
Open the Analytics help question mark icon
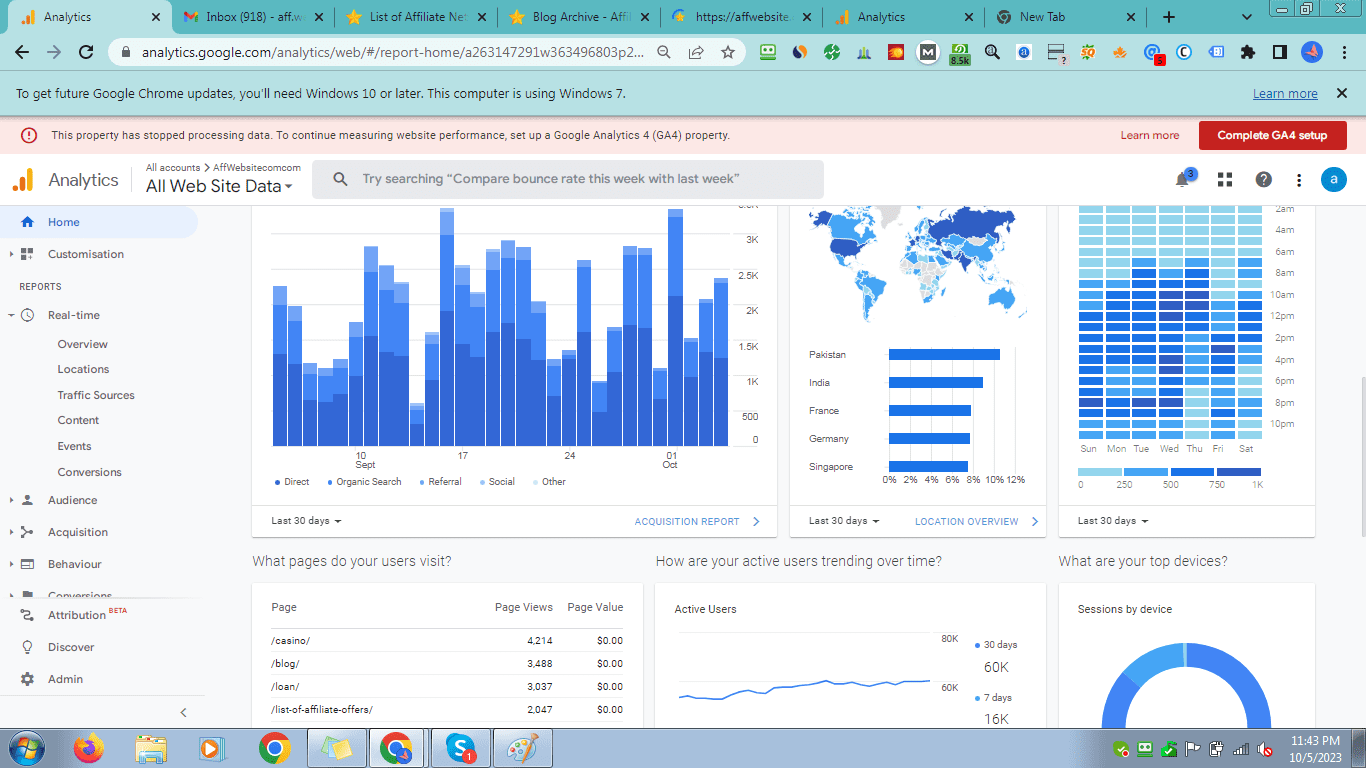[x=1264, y=180]
